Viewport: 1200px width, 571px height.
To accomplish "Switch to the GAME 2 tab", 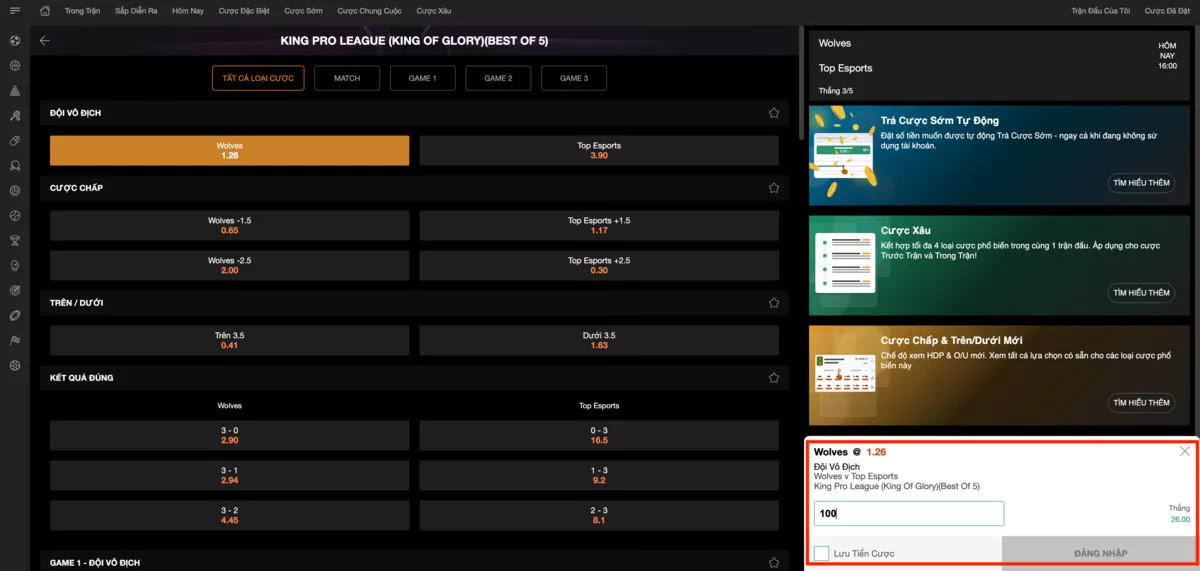I will 498,78.
